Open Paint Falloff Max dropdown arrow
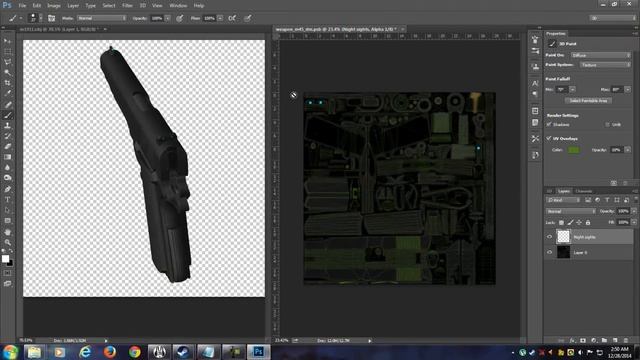The height and width of the screenshot is (360, 640). click(x=627, y=89)
